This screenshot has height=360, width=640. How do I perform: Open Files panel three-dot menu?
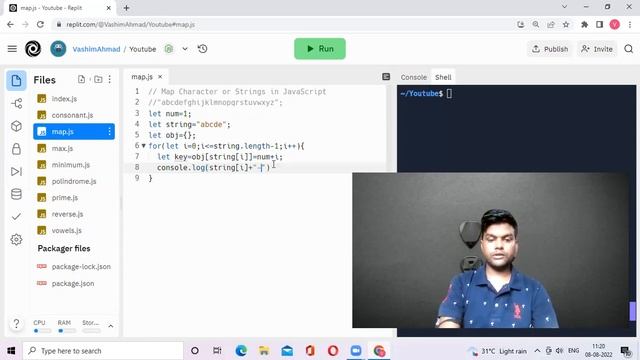click(x=109, y=79)
